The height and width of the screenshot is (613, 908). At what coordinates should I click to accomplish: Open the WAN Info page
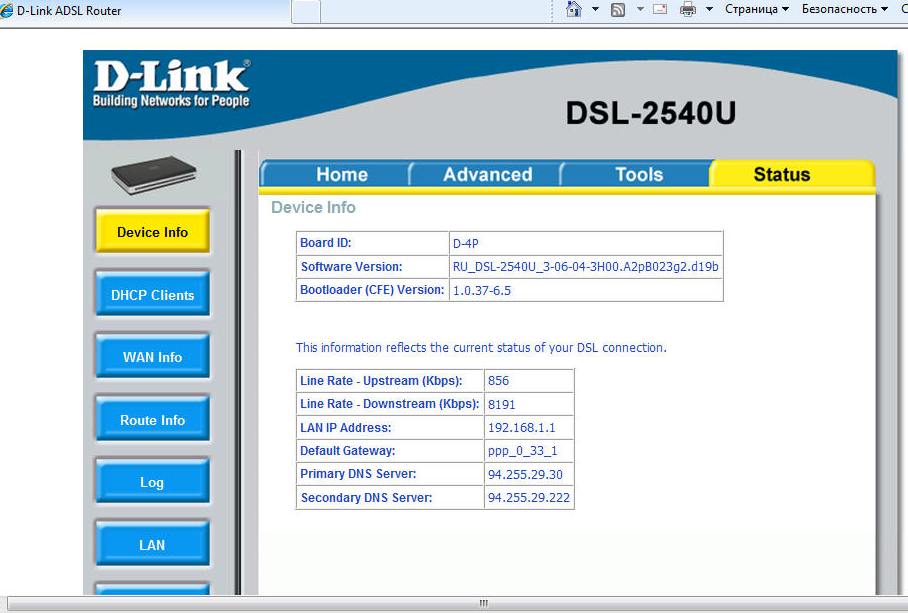pyautogui.click(x=152, y=357)
